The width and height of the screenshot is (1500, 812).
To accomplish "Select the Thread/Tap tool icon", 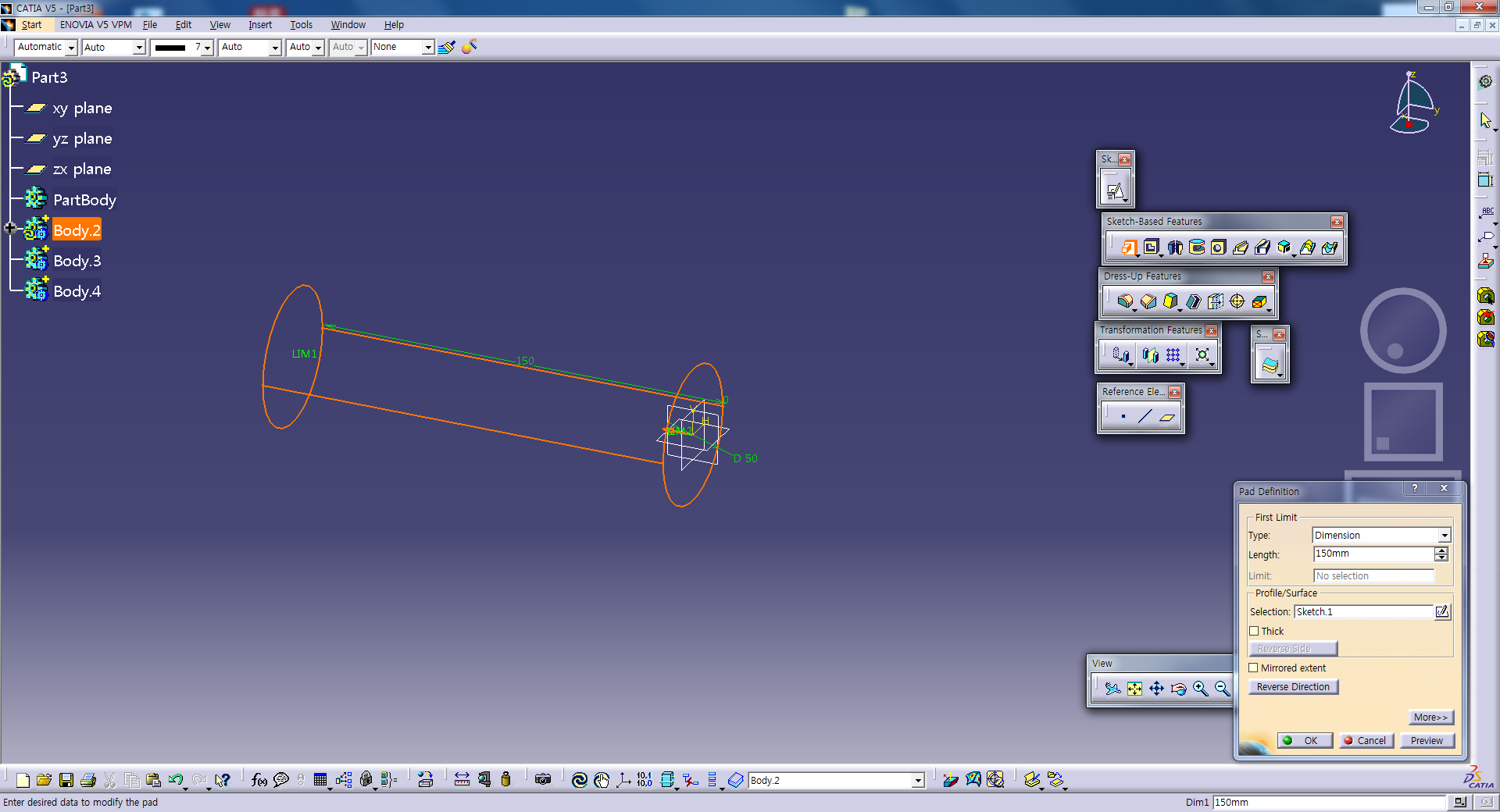I will click(1237, 301).
